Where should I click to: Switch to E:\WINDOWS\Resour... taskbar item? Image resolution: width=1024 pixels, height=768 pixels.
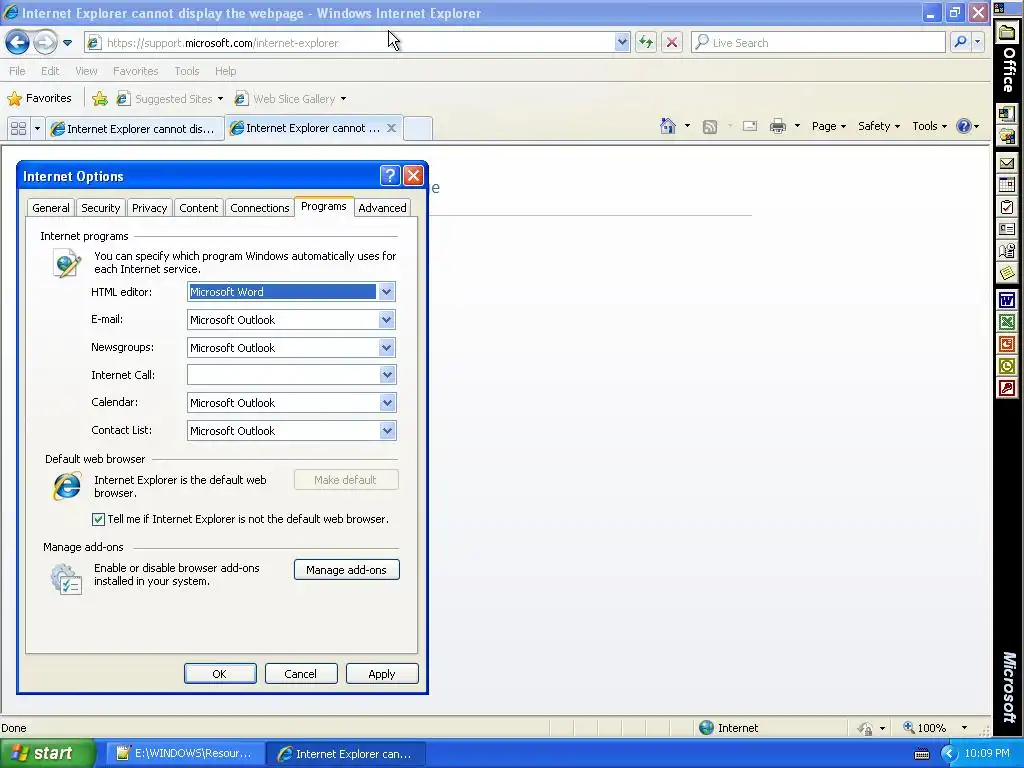tap(186, 753)
